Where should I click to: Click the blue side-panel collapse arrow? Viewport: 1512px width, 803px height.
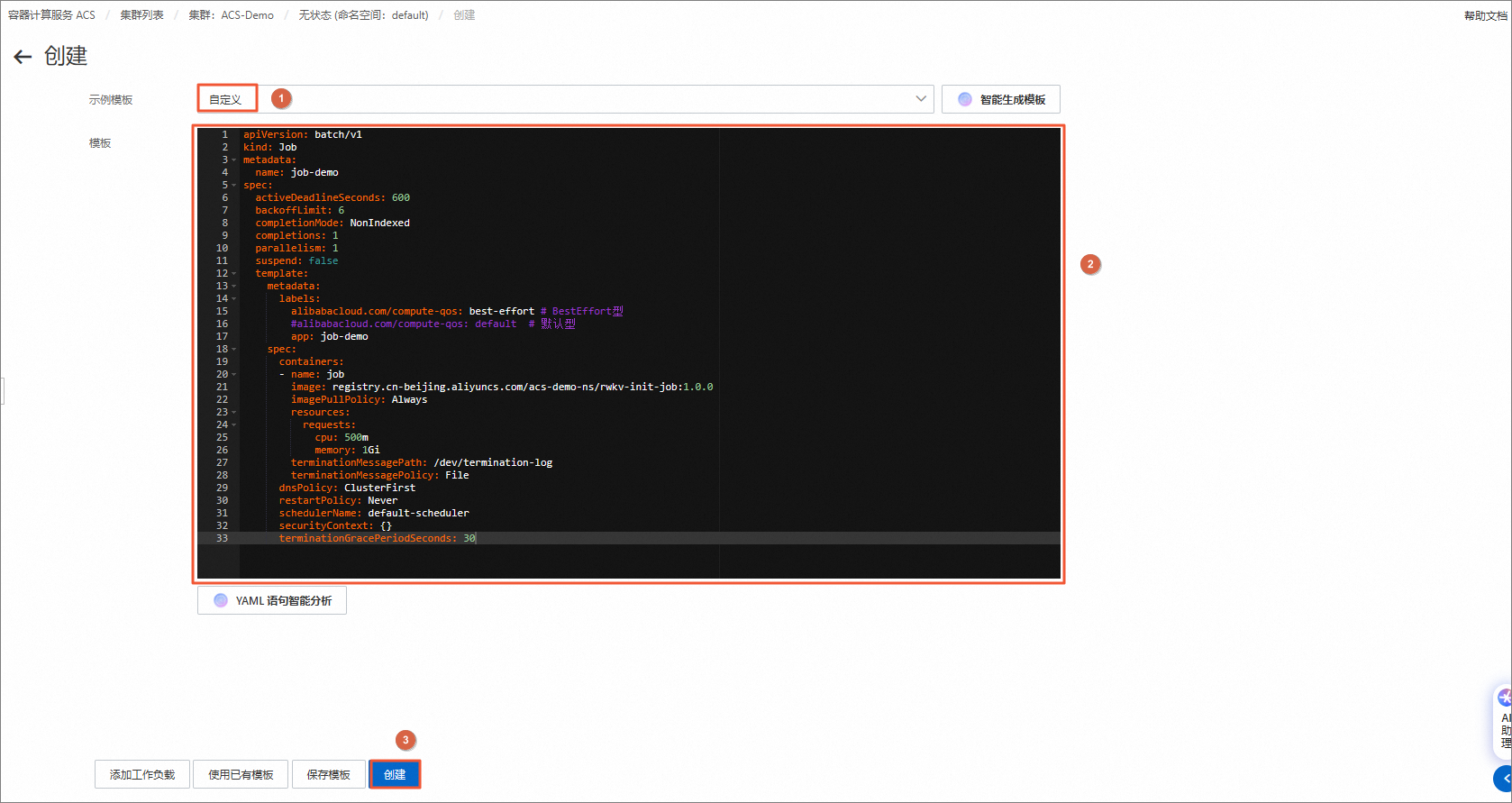1504,778
